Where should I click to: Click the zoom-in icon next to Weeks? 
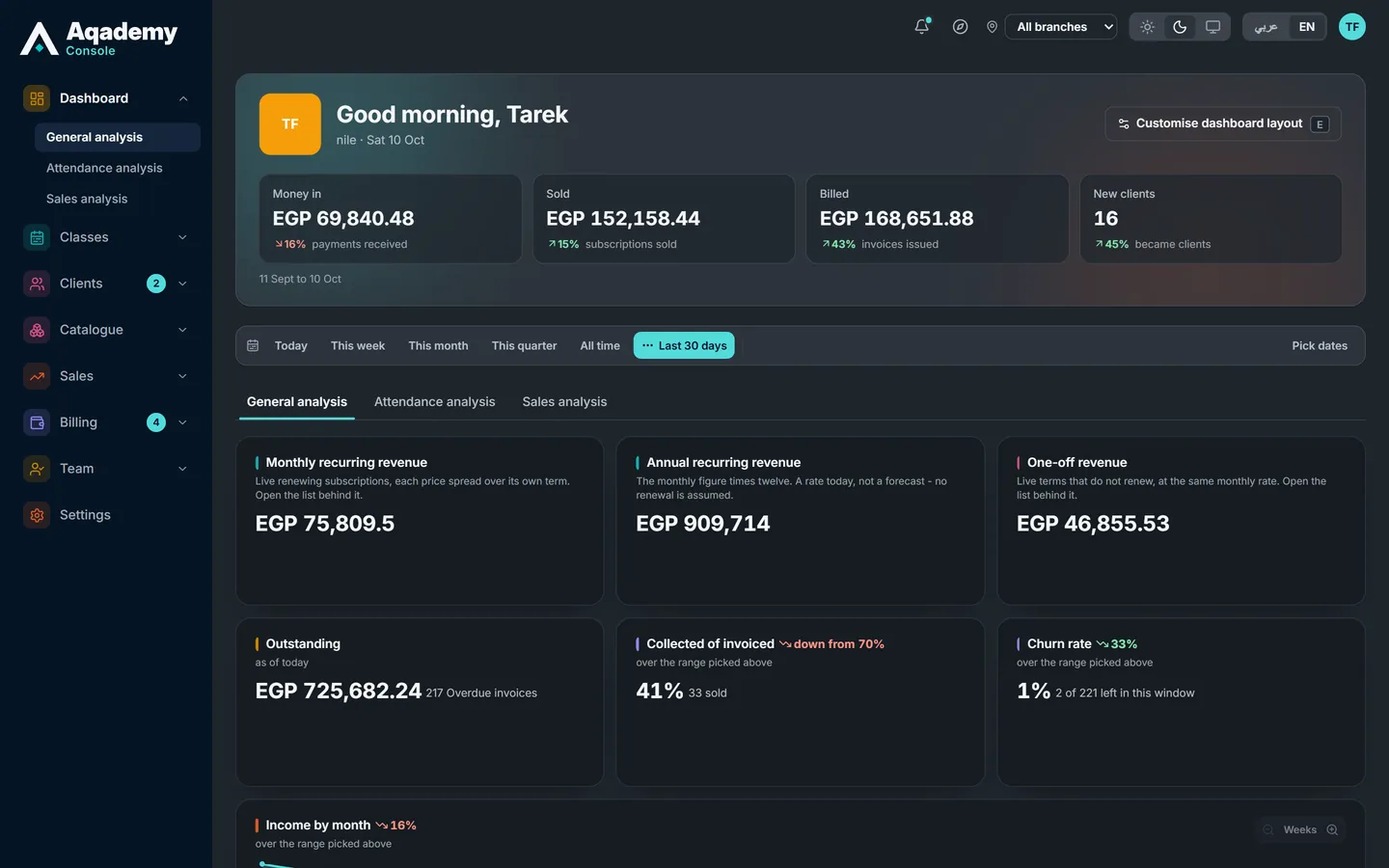(x=1332, y=829)
